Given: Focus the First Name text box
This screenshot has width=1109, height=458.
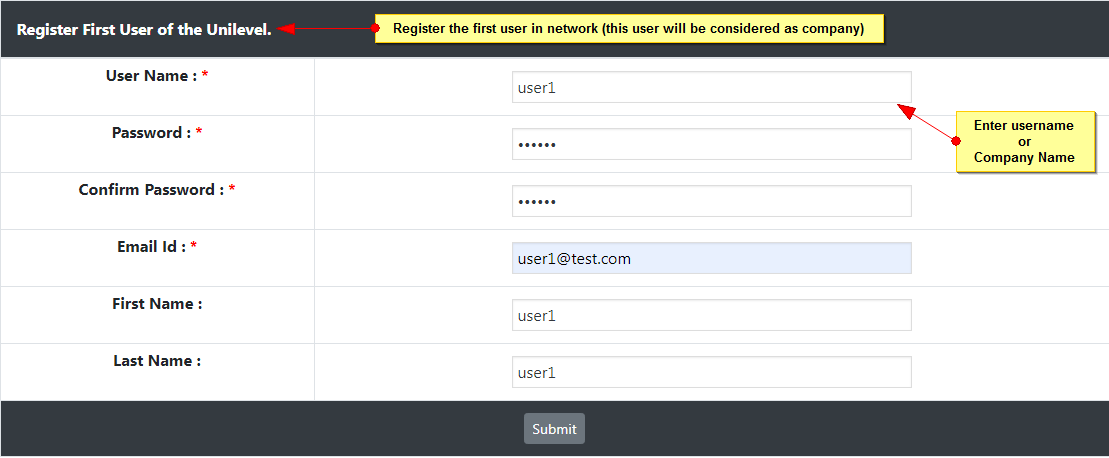Looking at the screenshot, I should point(711,315).
